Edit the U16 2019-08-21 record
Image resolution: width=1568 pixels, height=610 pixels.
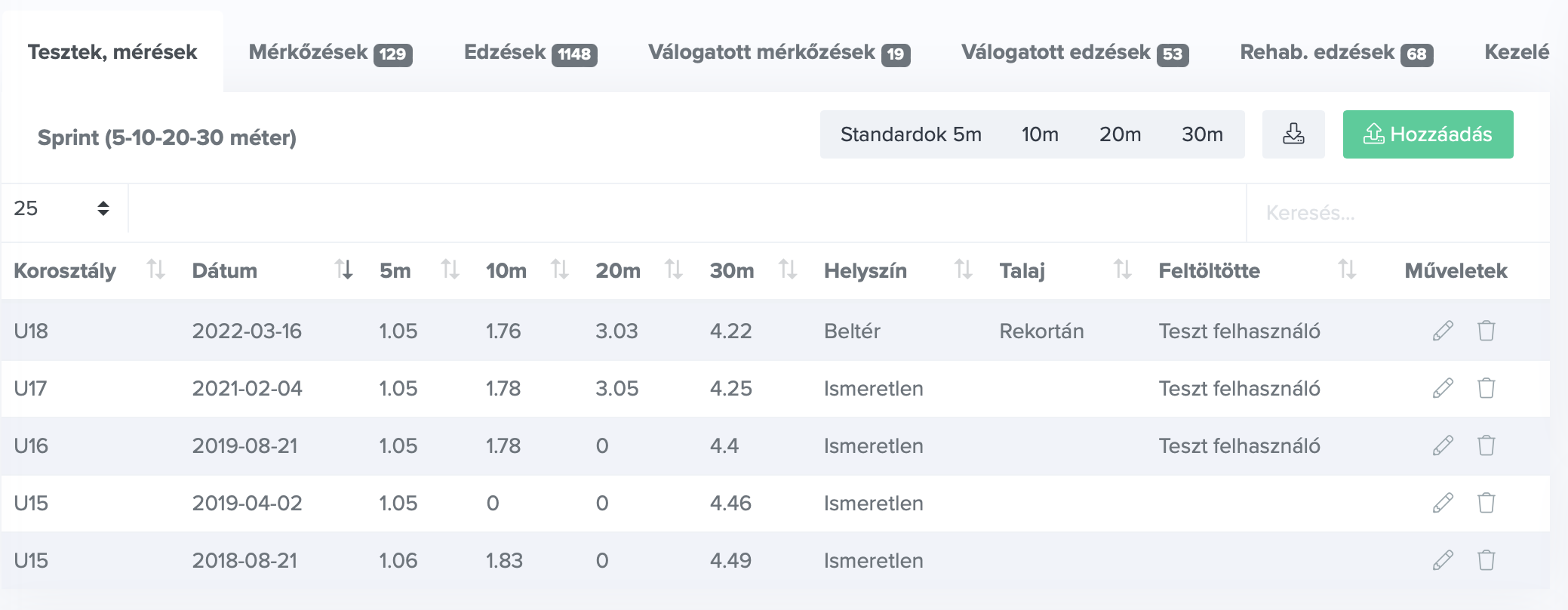coord(1443,445)
